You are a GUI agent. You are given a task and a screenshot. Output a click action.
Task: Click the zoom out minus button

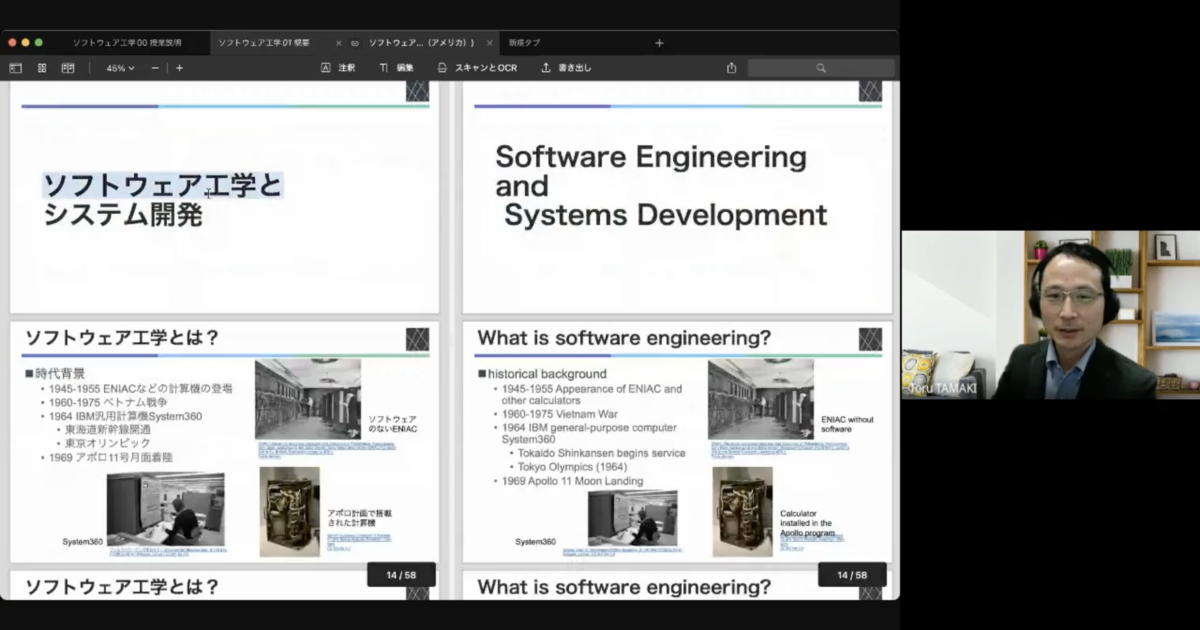(155, 68)
